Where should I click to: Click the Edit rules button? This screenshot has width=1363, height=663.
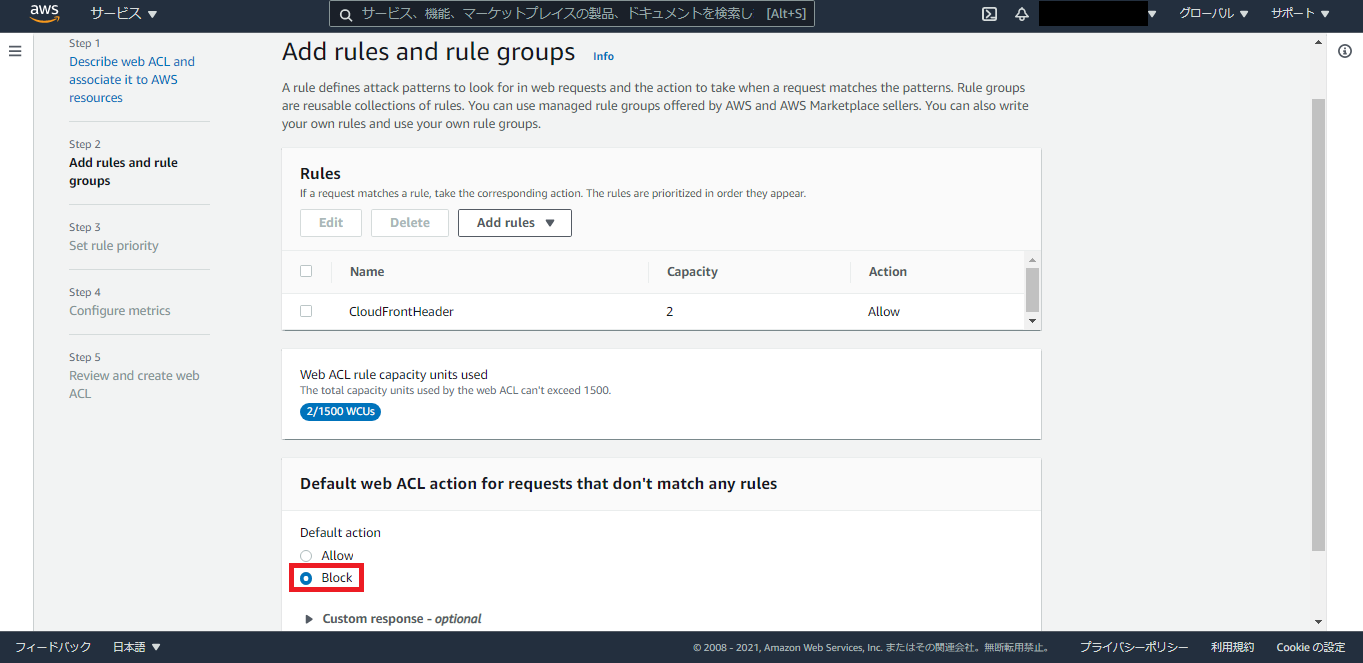[x=331, y=223]
